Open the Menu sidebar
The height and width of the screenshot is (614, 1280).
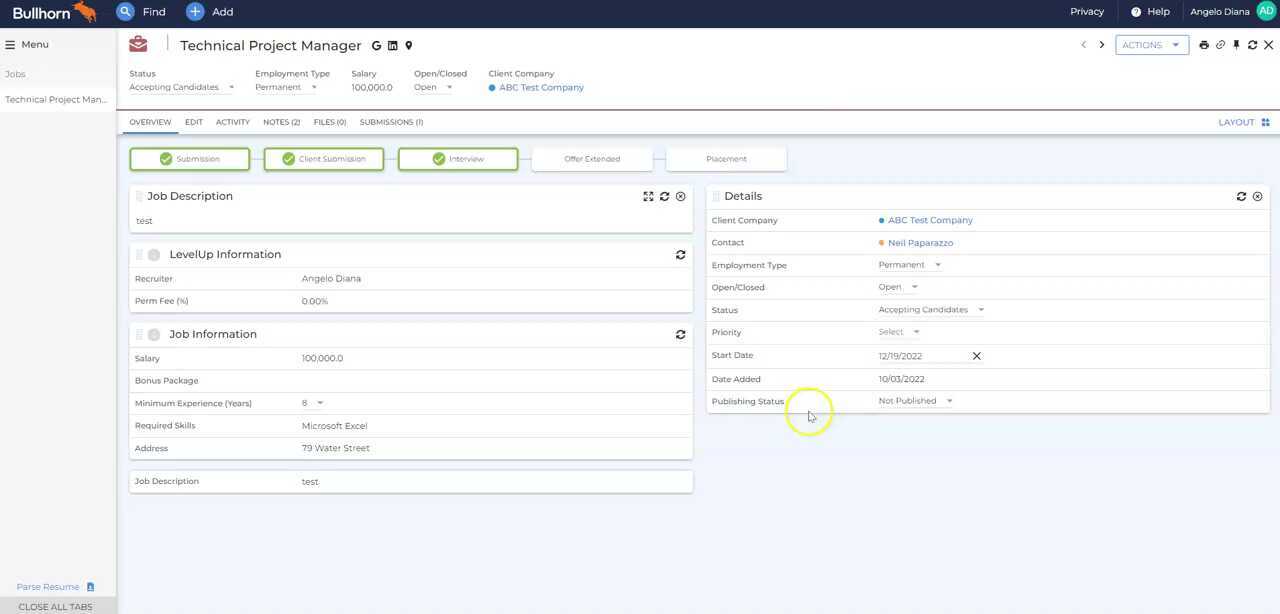click(x=26, y=44)
